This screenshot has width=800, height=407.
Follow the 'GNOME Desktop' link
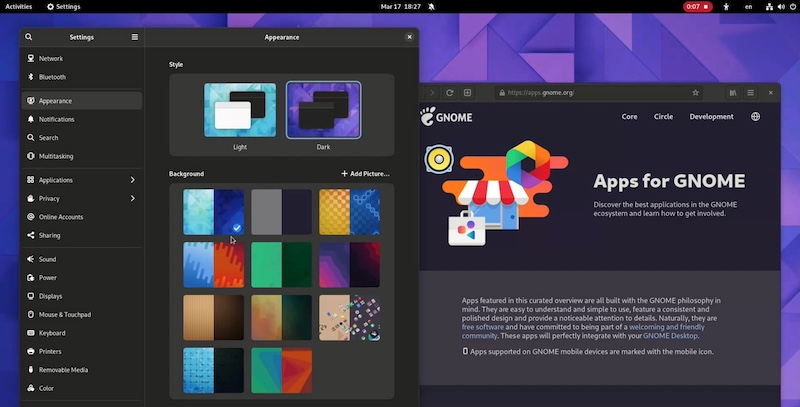click(670, 336)
